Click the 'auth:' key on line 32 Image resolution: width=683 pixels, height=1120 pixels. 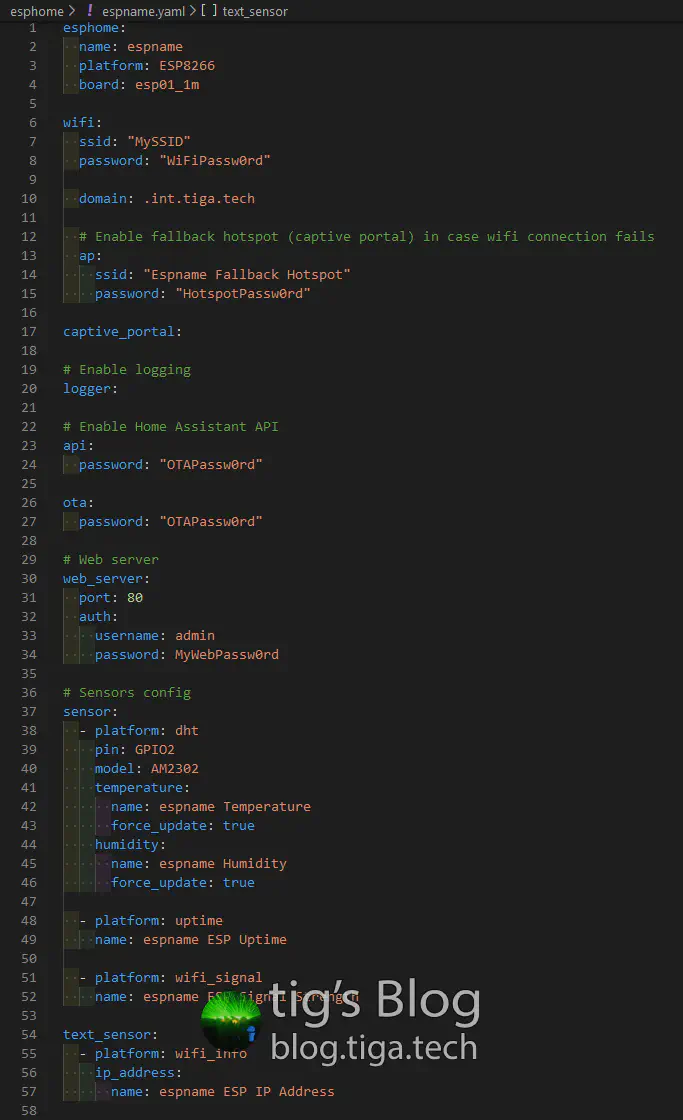point(99,616)
